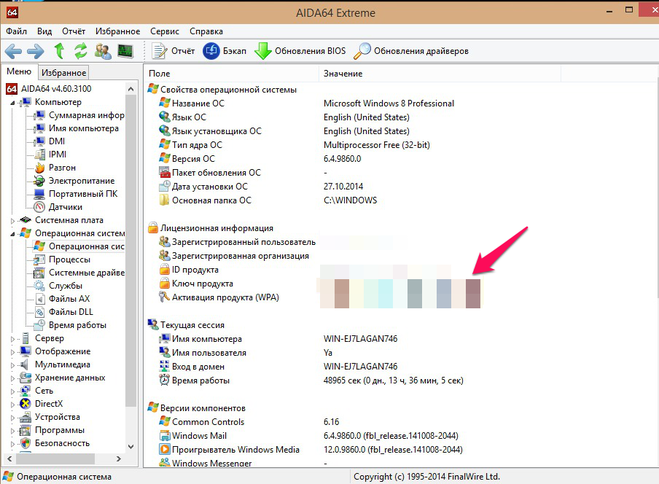Switch to the Избранное tab in left panel
This screenshot has height=484, width=659.
pos(63,73)
